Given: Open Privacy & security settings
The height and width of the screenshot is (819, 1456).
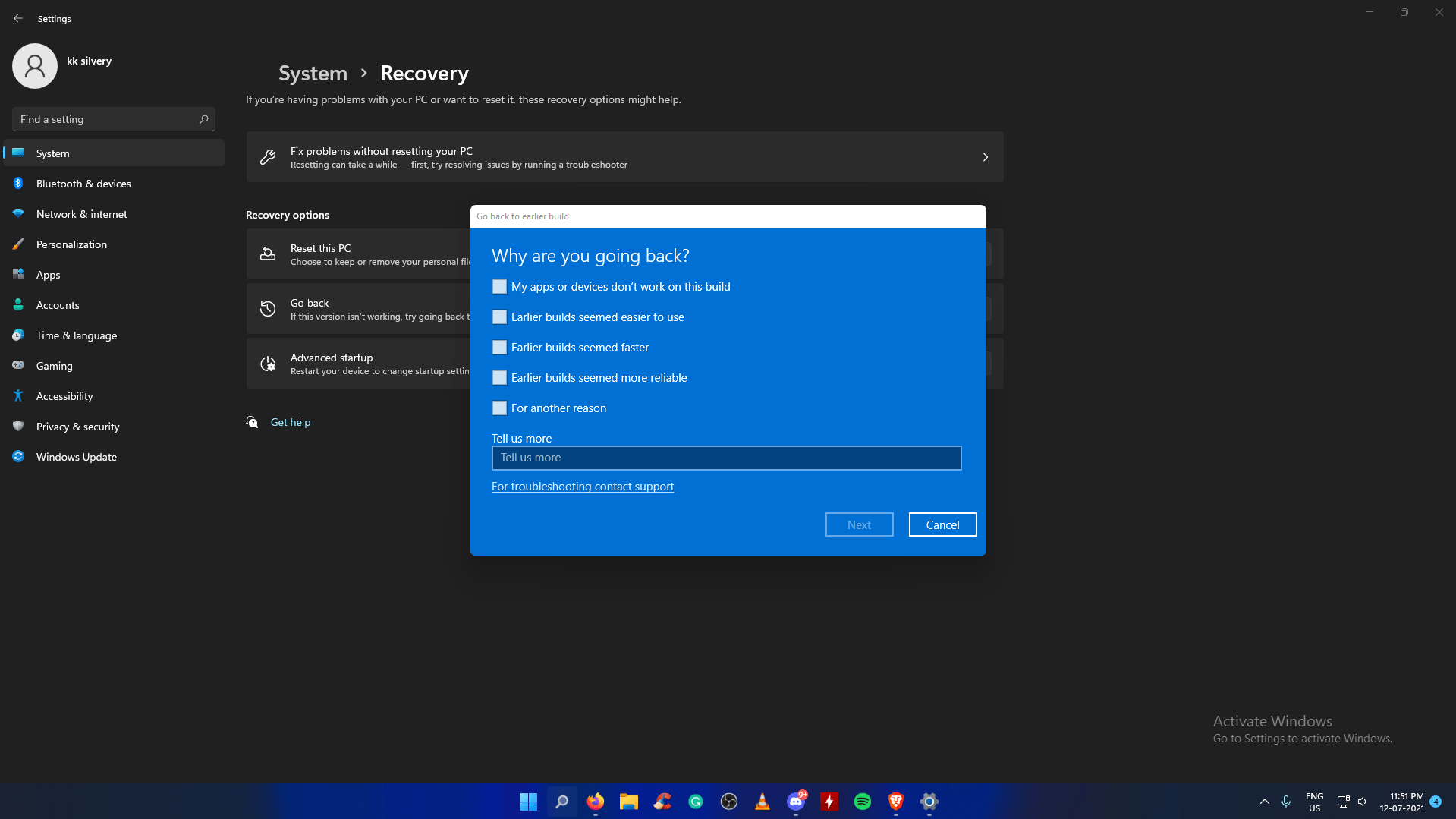Looking at the screenshot, I should point(78,426).
